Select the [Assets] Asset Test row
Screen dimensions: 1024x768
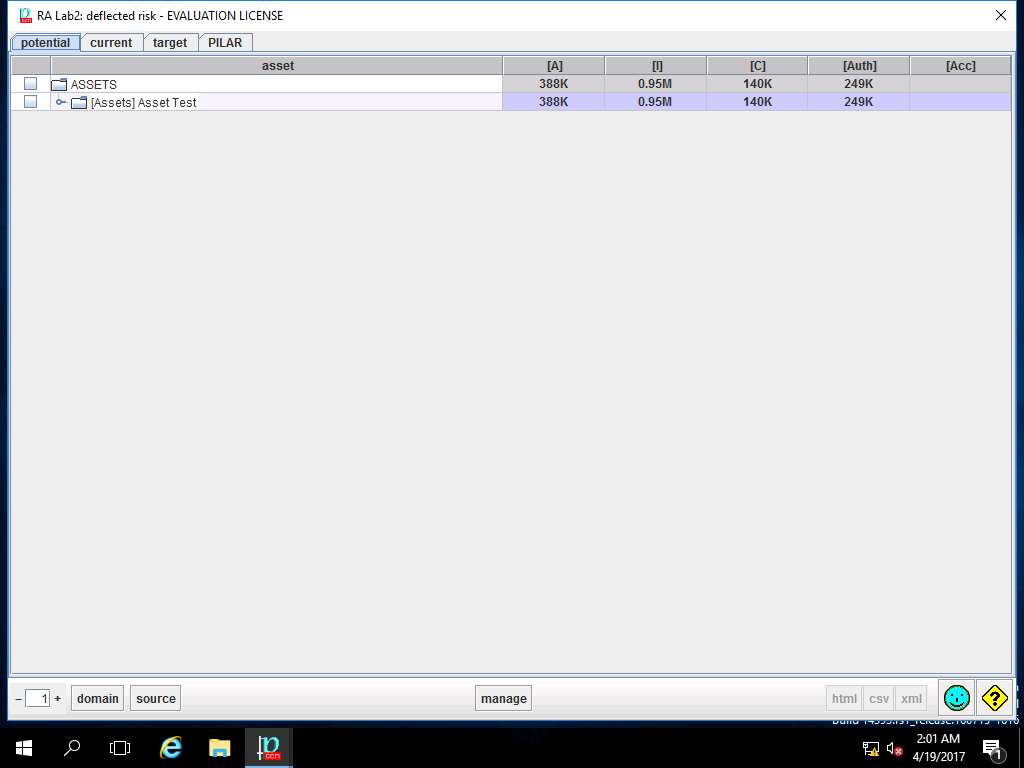click(x=276, y=102)
